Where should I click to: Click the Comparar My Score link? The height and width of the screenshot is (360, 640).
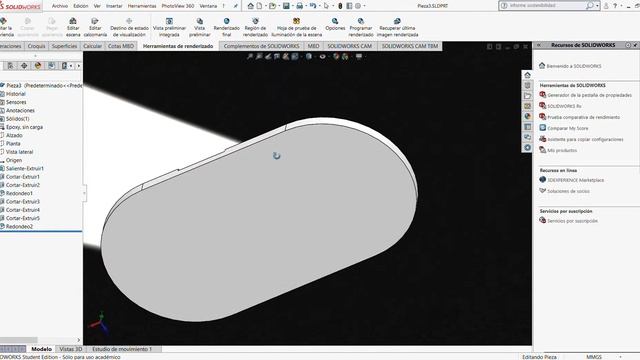click(x=567, y=128)
